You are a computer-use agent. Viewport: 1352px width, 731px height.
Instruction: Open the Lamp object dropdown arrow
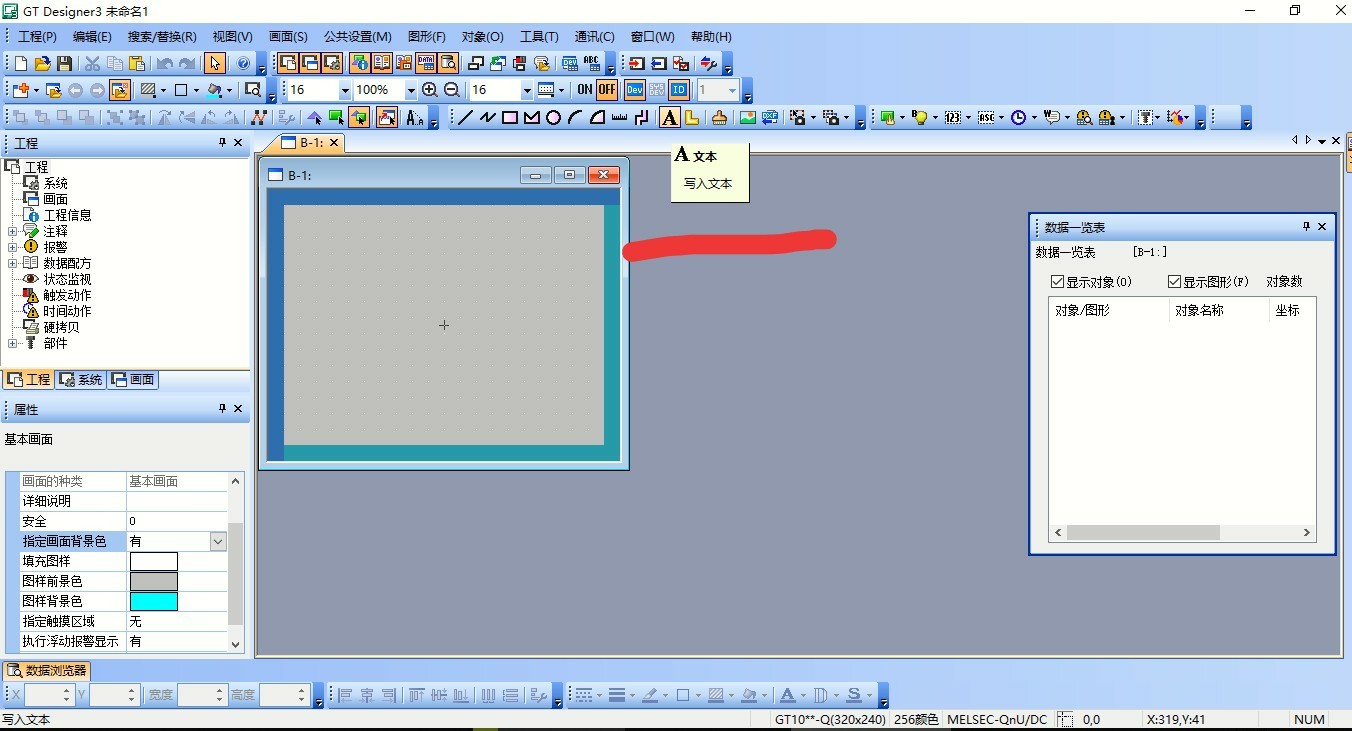pyautogui.click(x=935, y=117)
